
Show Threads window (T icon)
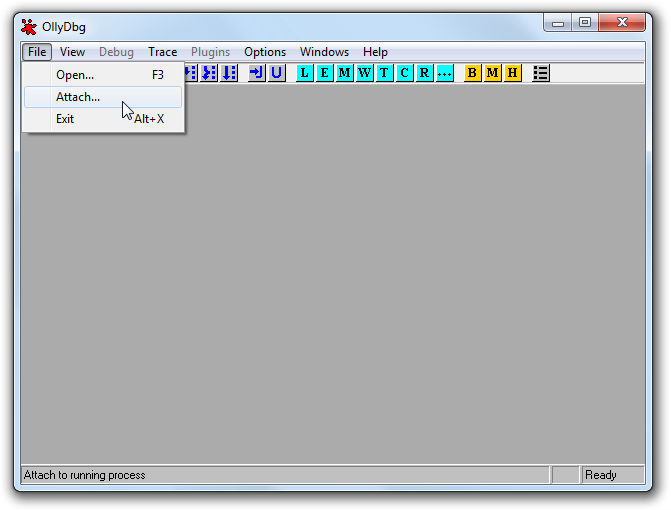point(384,73)
